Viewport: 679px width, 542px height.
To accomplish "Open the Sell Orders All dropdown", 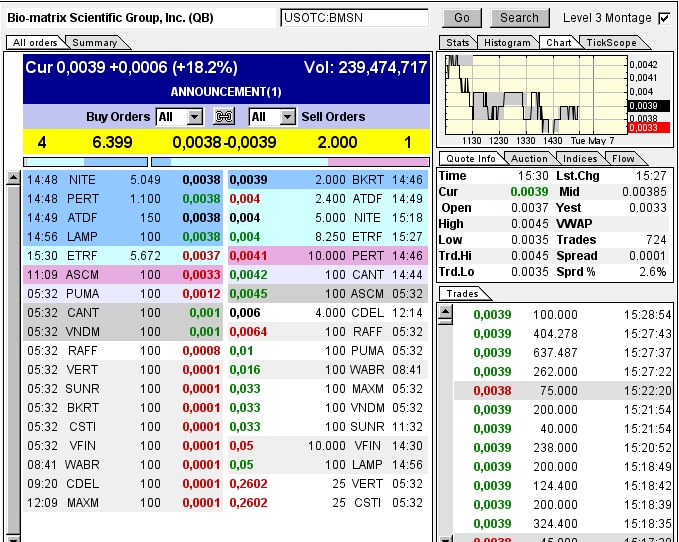I will pyautogui.click(x=272, y=117).
